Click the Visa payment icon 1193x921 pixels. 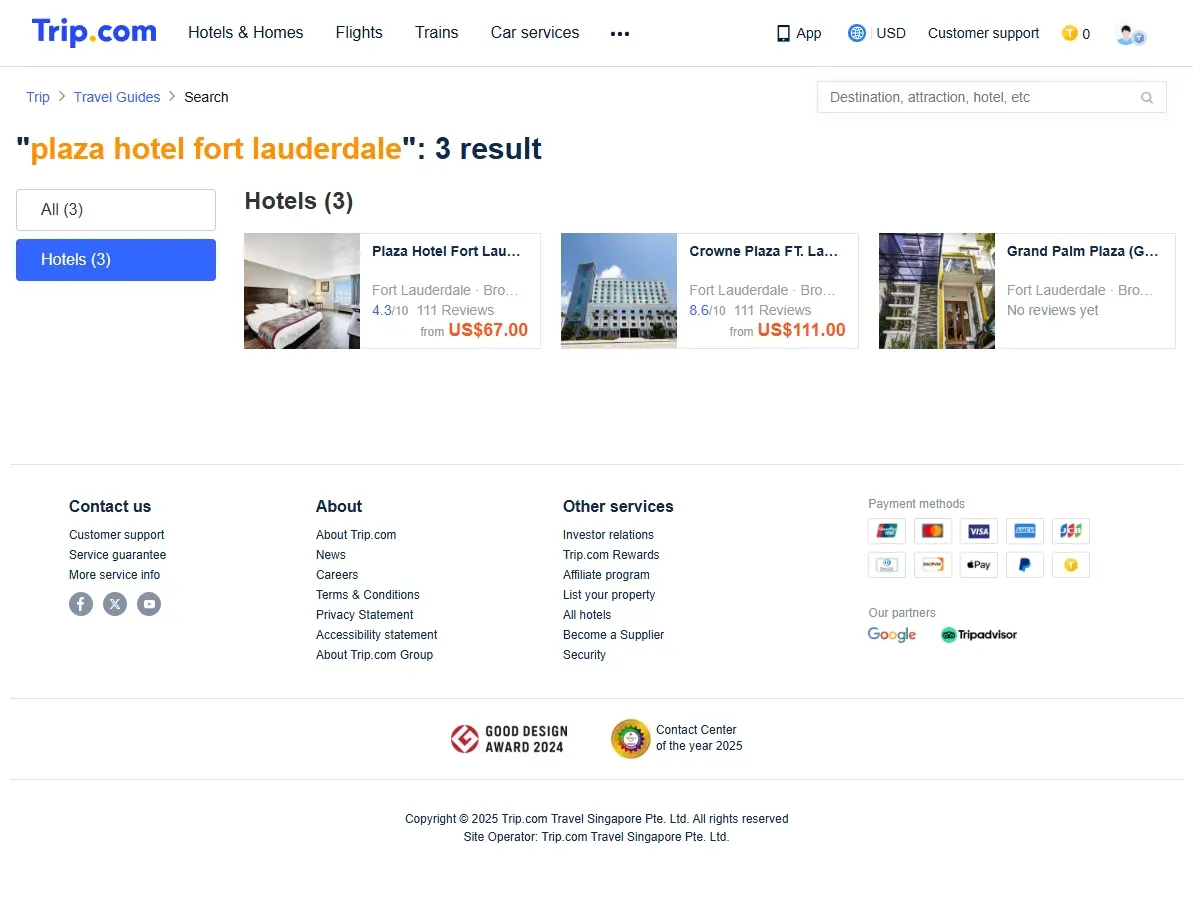pos(979,531)
